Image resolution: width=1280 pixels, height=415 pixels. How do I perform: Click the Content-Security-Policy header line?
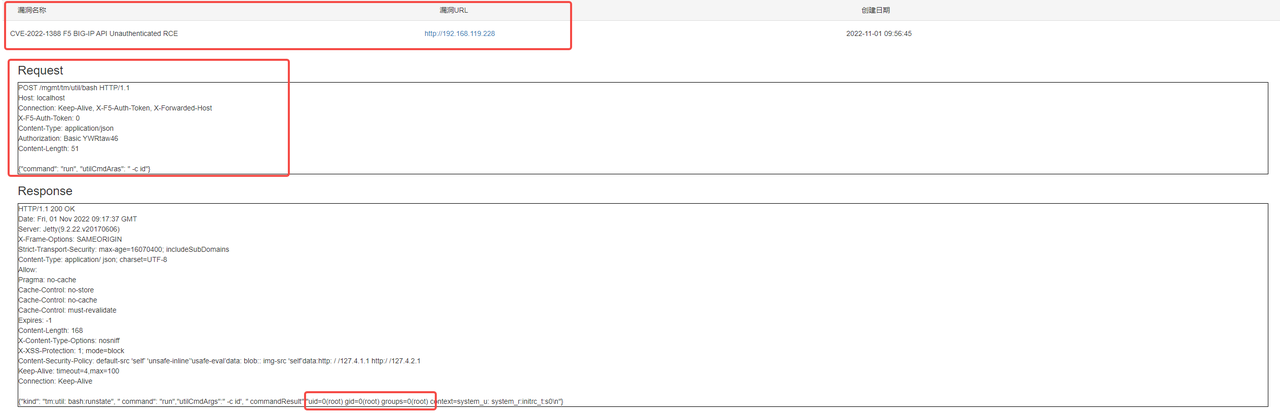(219, 360)
